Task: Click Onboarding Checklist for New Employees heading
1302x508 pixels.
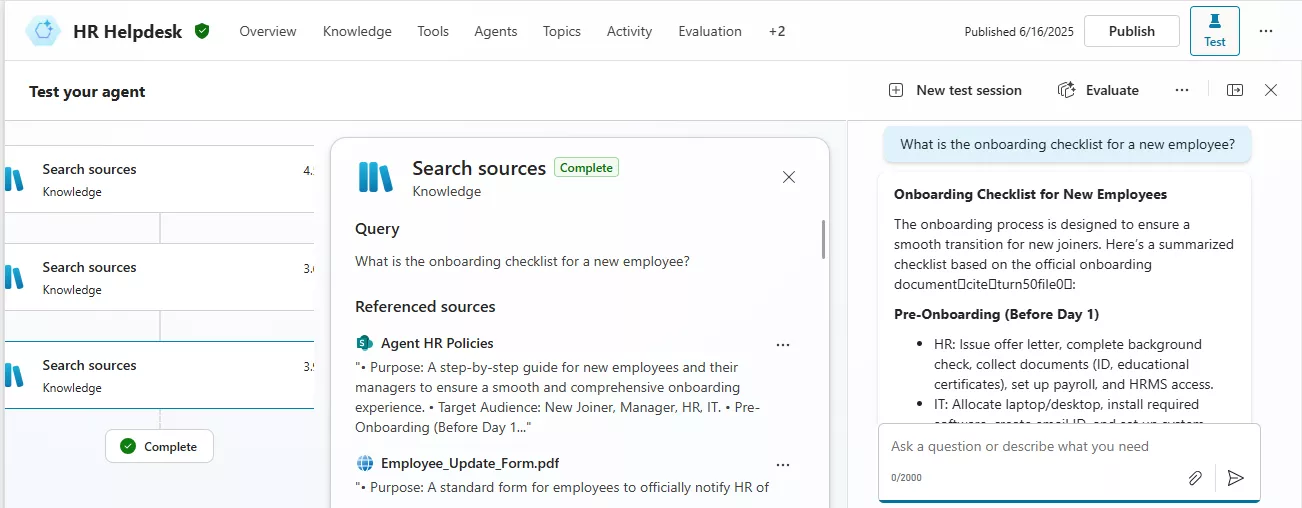Action: click(x=1031, y=194)
